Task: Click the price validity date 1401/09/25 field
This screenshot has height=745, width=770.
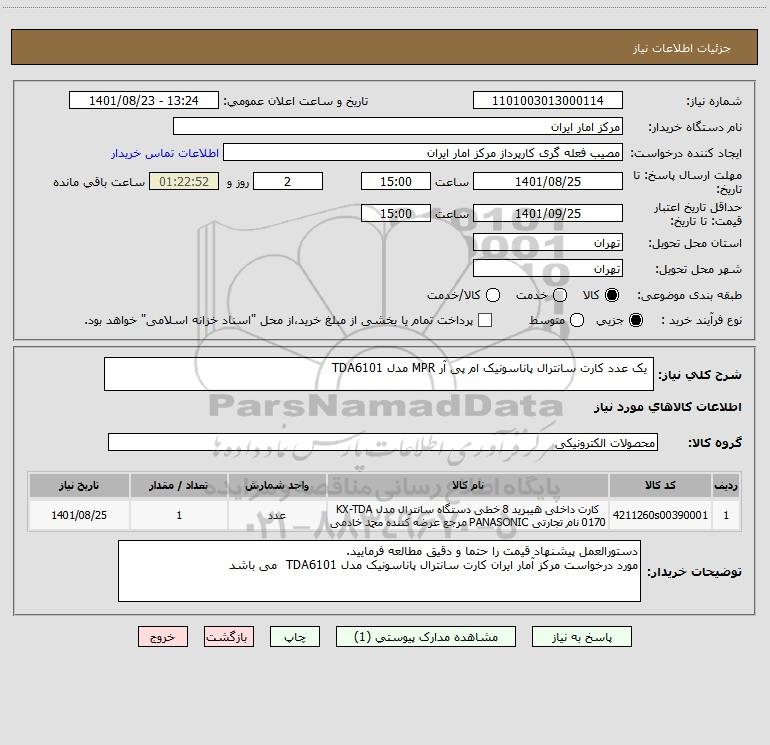Action: [548, 213]
